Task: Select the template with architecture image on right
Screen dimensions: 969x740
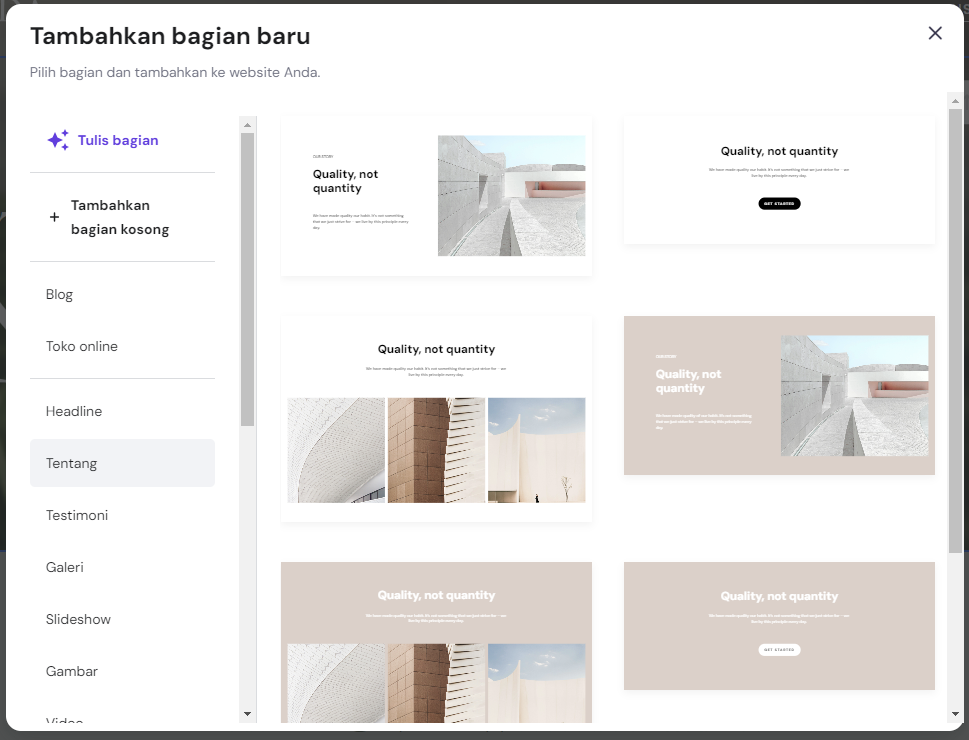Action: pyautogui.click(x=436, y=195)
